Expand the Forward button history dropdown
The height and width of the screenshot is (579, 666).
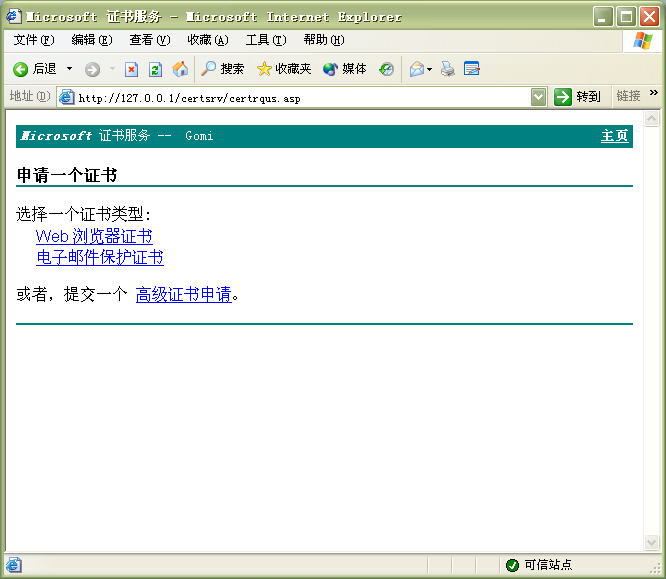[113, 68]
